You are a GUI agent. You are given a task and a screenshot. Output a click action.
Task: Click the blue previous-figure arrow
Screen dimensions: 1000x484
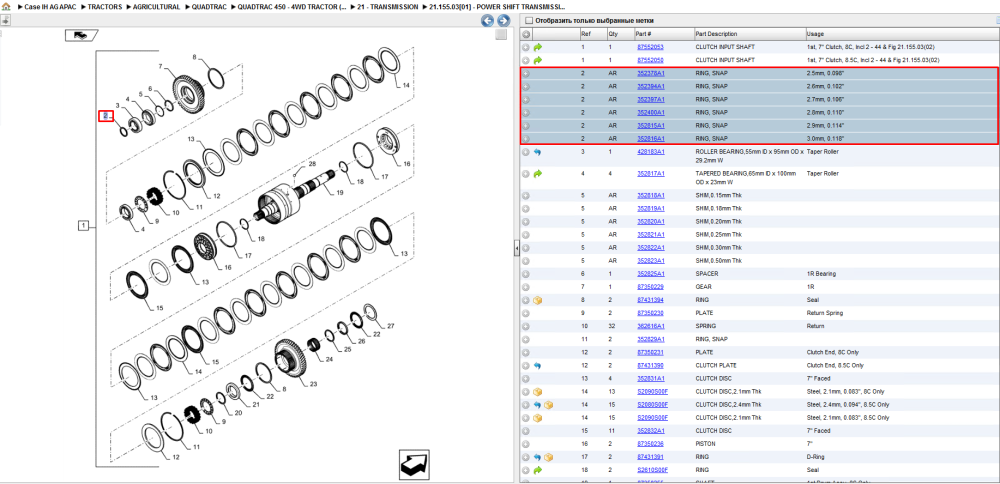487,20
